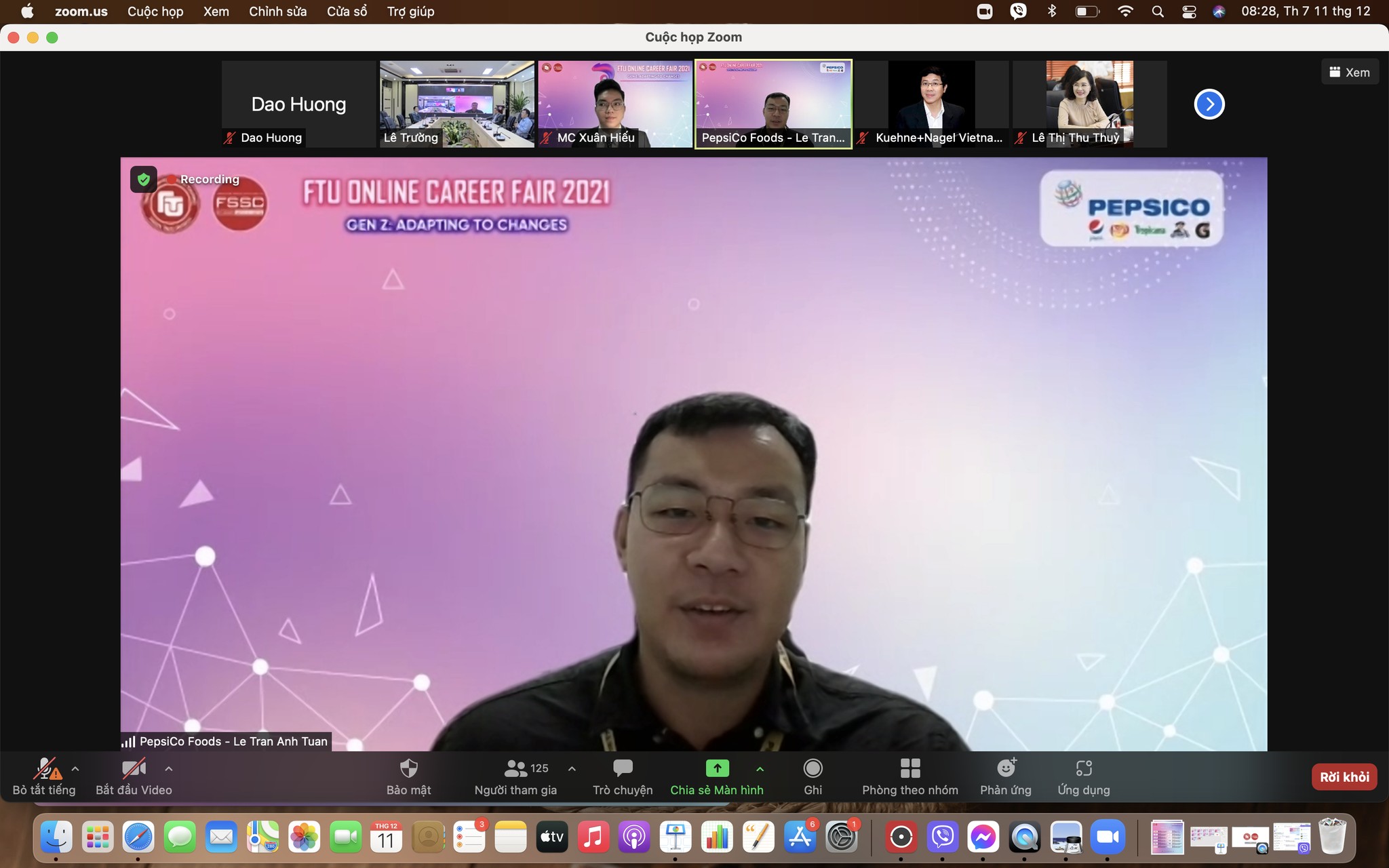
Task: Open Trash in the Dock
Action: (1332, 836)
